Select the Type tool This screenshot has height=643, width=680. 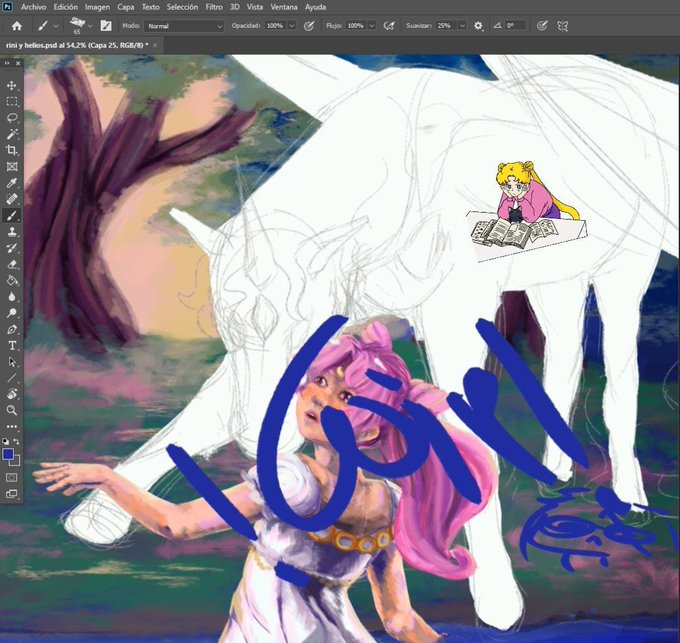click(x=12, y=346)
